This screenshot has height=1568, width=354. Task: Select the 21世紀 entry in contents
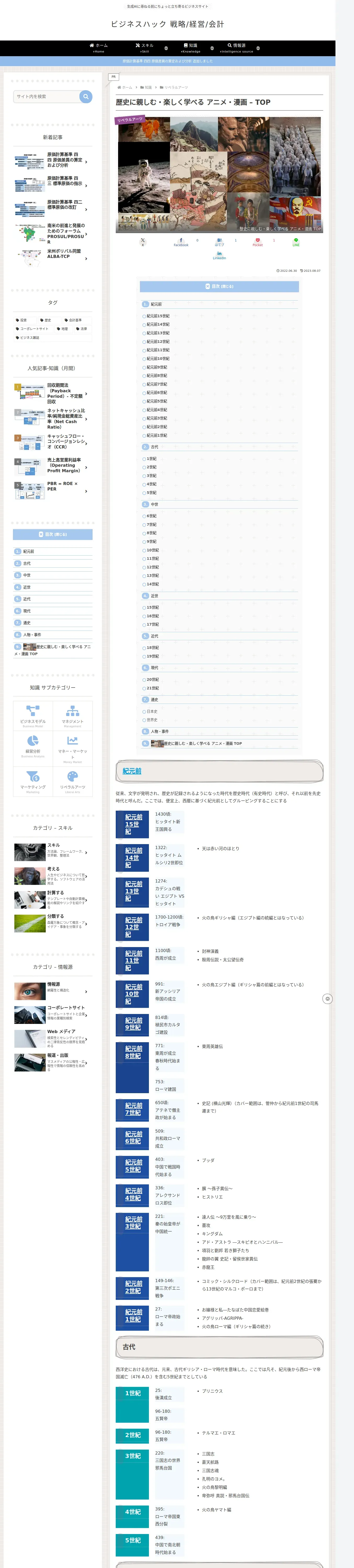pos(153,688)
